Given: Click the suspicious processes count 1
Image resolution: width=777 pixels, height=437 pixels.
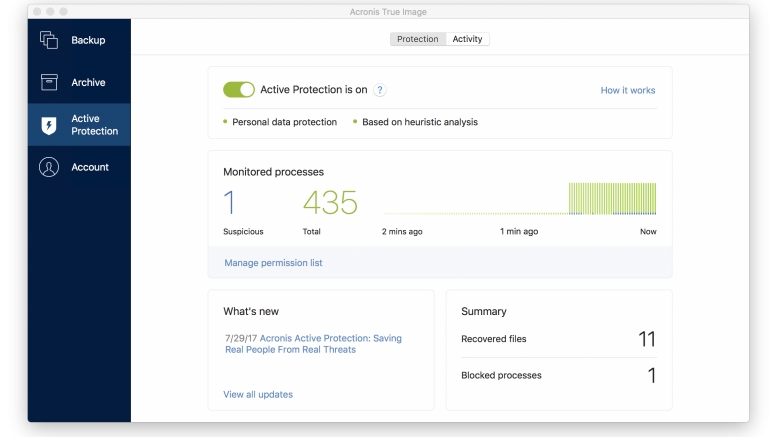Looking at the screenshot, I should click(x=229, y=202).
